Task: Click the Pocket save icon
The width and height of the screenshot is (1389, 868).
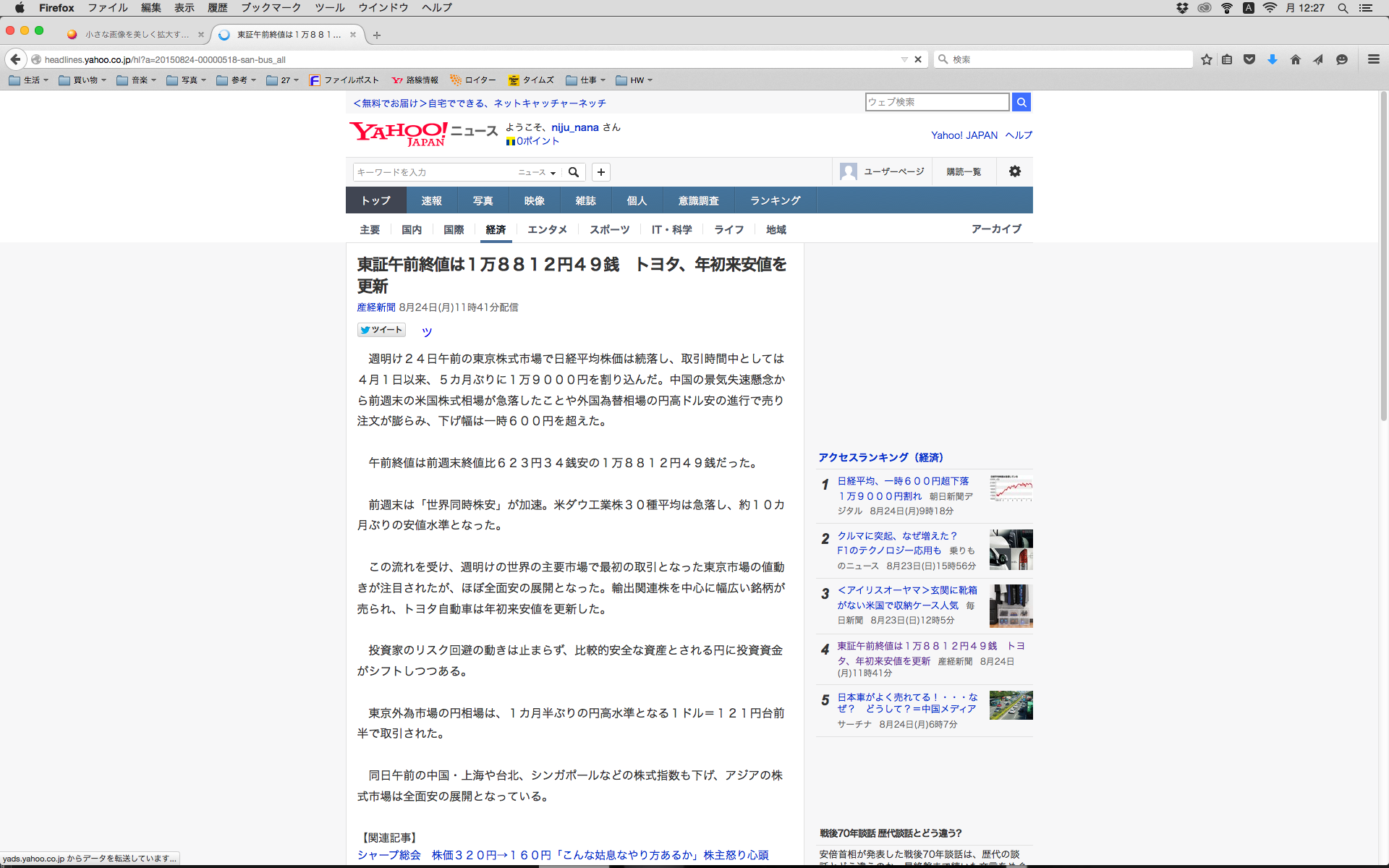Action: (x=1249, y=59)
